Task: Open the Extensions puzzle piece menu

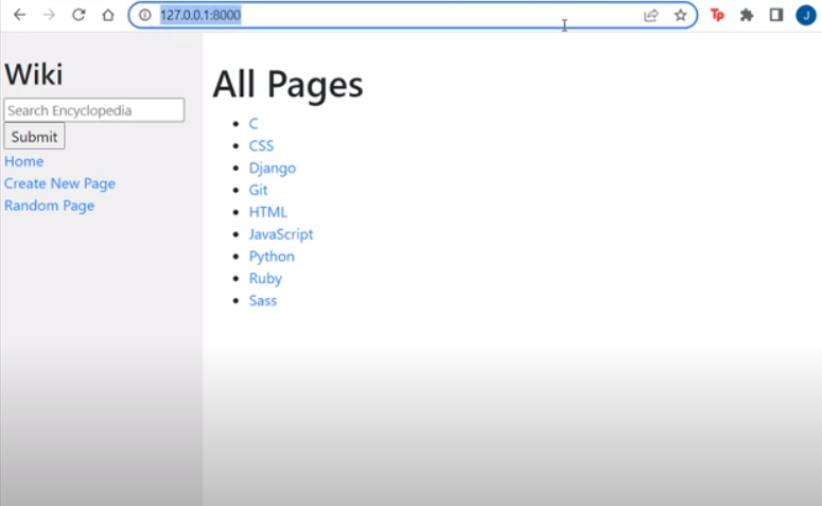Action: [x=747, y=15]
